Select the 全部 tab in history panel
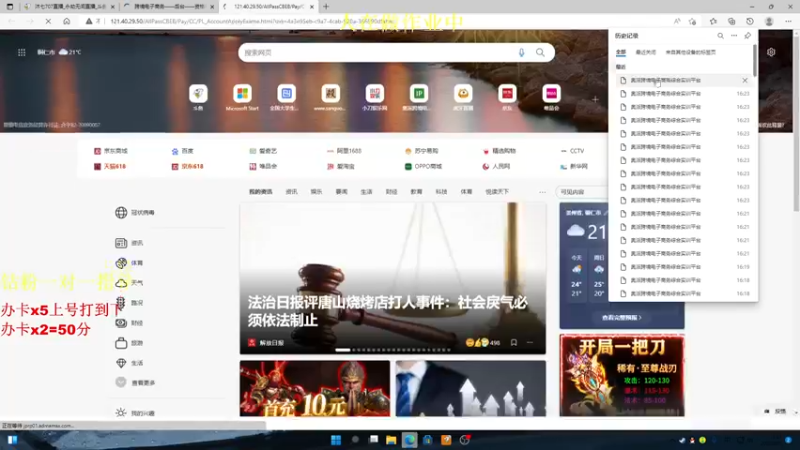The width and height of the screenshot is (800, 450). (x=620, y=52)
